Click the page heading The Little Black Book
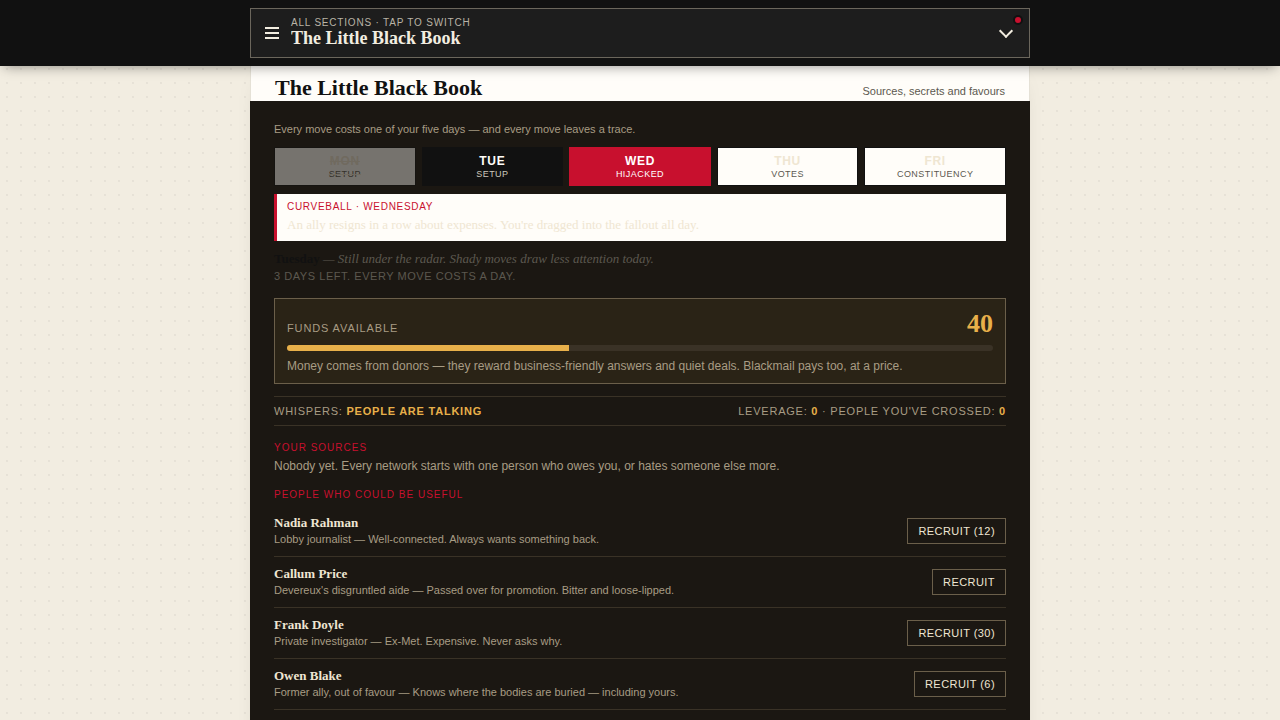Screen dimensions: 1280x720 379,88
